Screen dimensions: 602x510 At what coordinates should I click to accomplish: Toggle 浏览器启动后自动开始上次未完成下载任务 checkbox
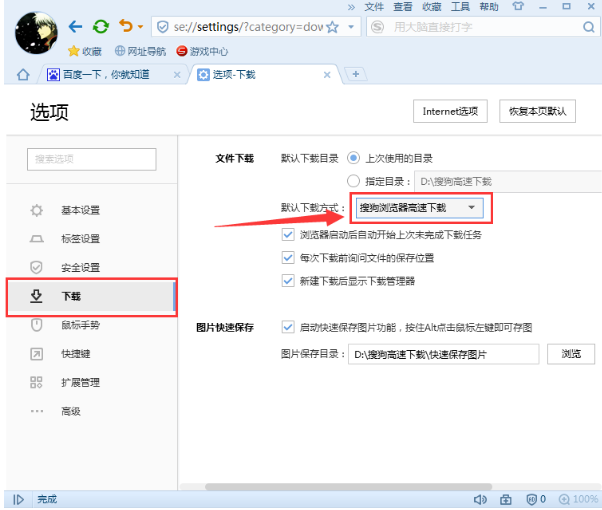pyautogui.click(x=288, y=234)
